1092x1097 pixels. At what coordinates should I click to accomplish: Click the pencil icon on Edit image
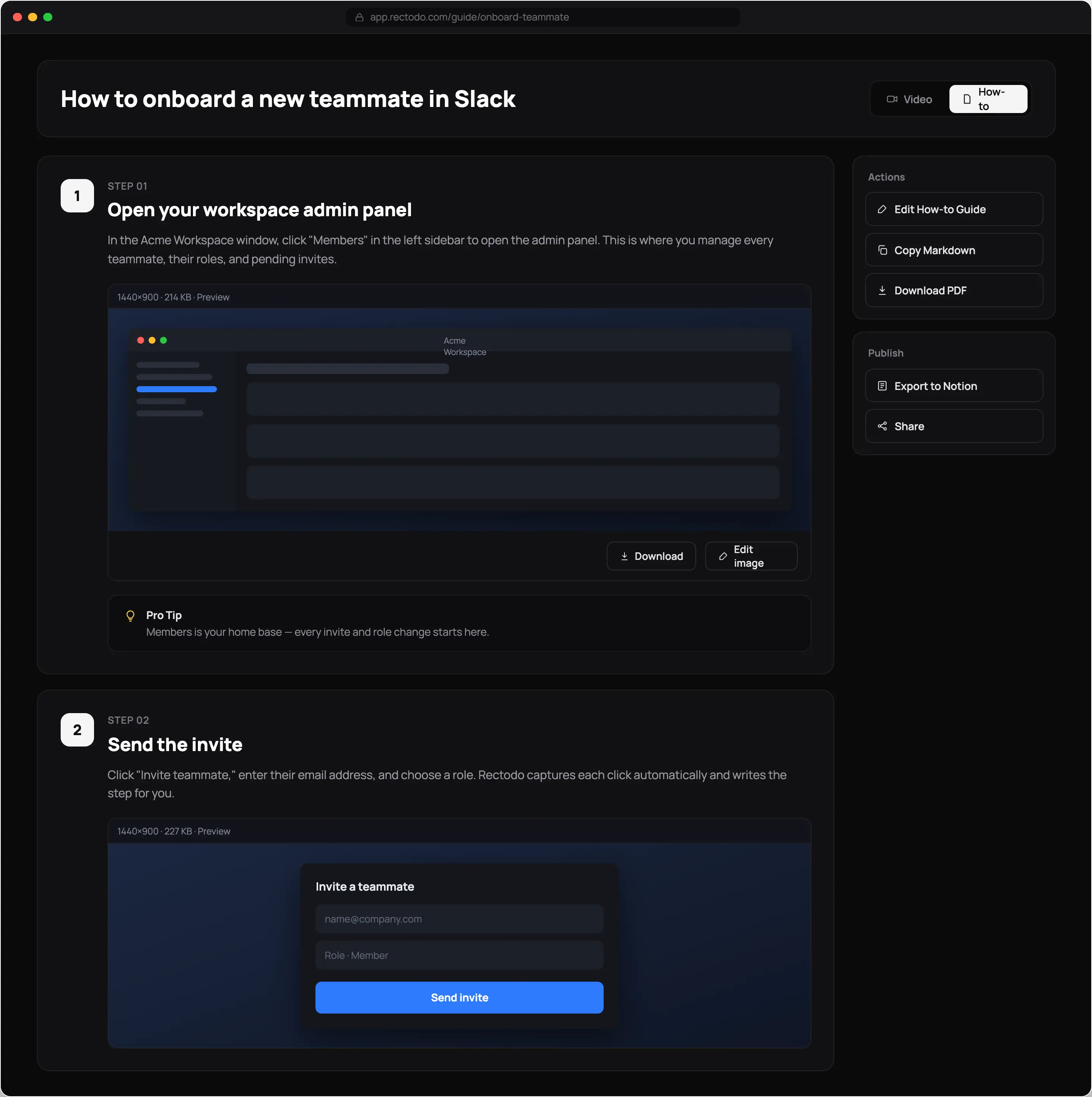coord(723,556)
